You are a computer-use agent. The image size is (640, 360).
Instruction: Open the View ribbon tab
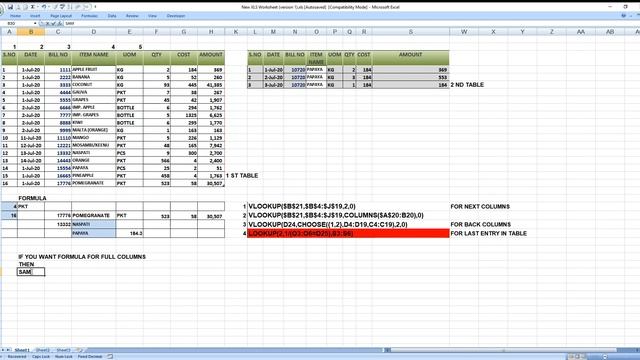coord(152,16)
